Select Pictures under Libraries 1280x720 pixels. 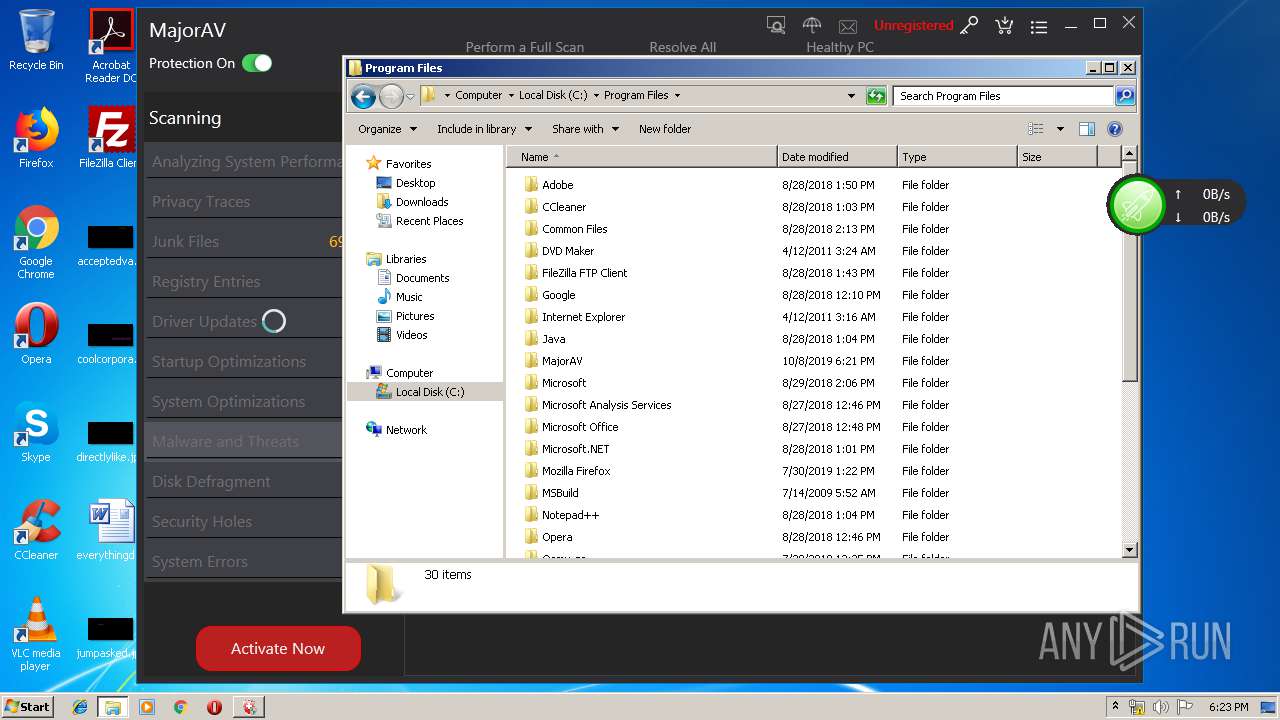[405, 316]
